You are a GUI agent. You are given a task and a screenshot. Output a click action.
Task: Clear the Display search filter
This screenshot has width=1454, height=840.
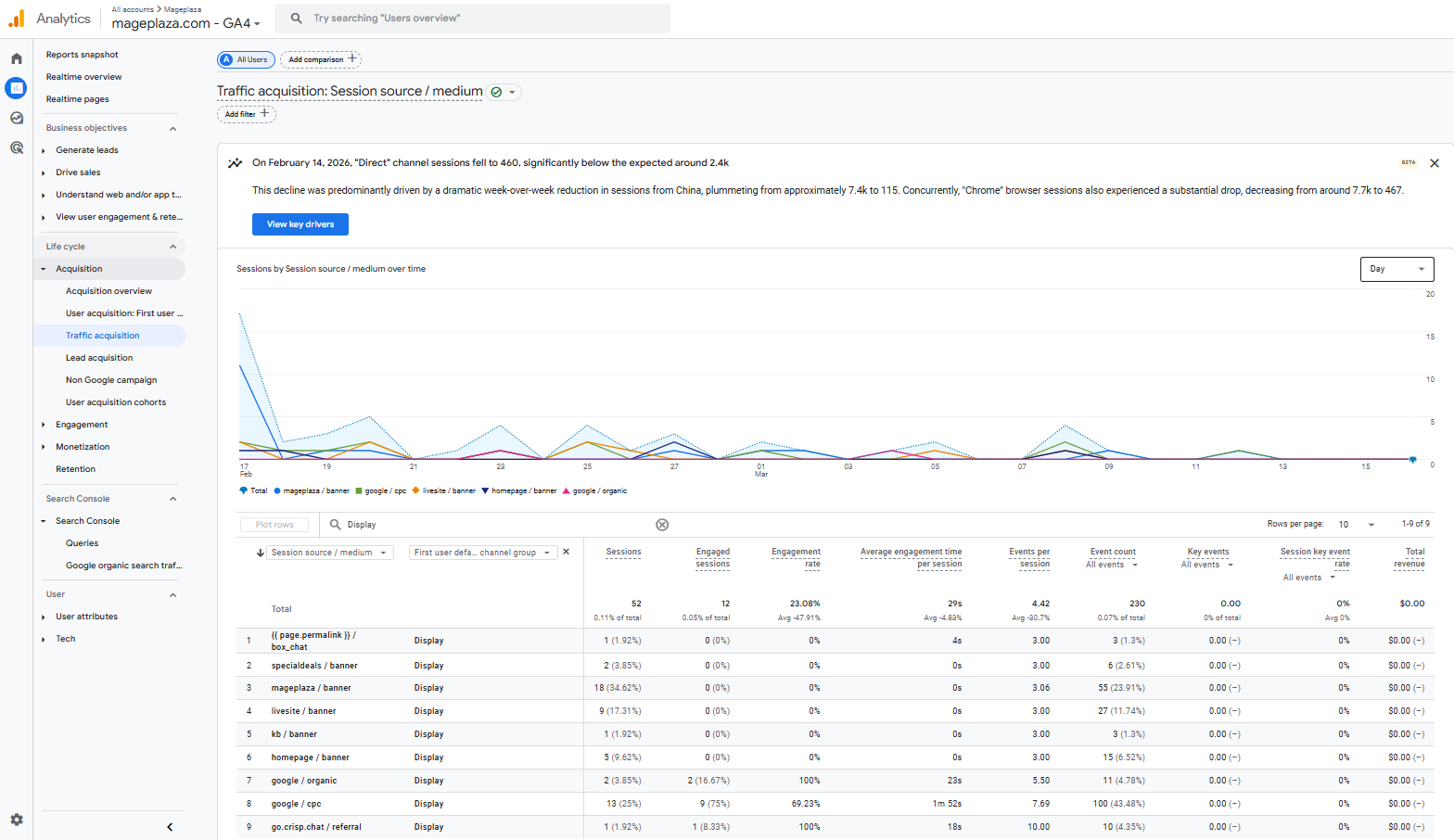(x=662, y=525)
